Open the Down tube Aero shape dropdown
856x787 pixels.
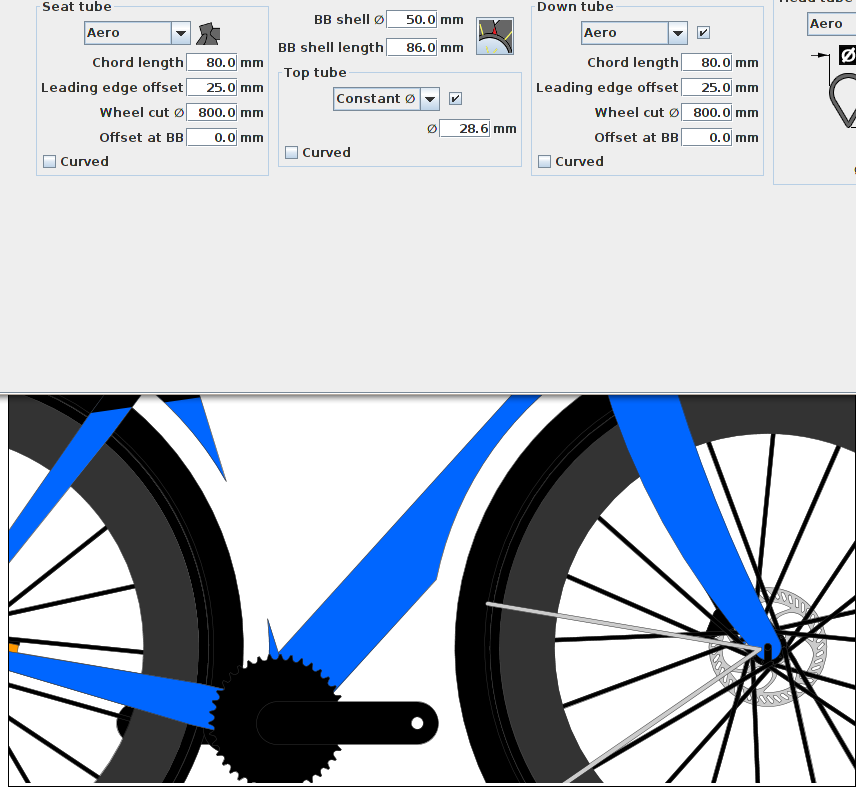pyautogui.click(x=634, y=33)
